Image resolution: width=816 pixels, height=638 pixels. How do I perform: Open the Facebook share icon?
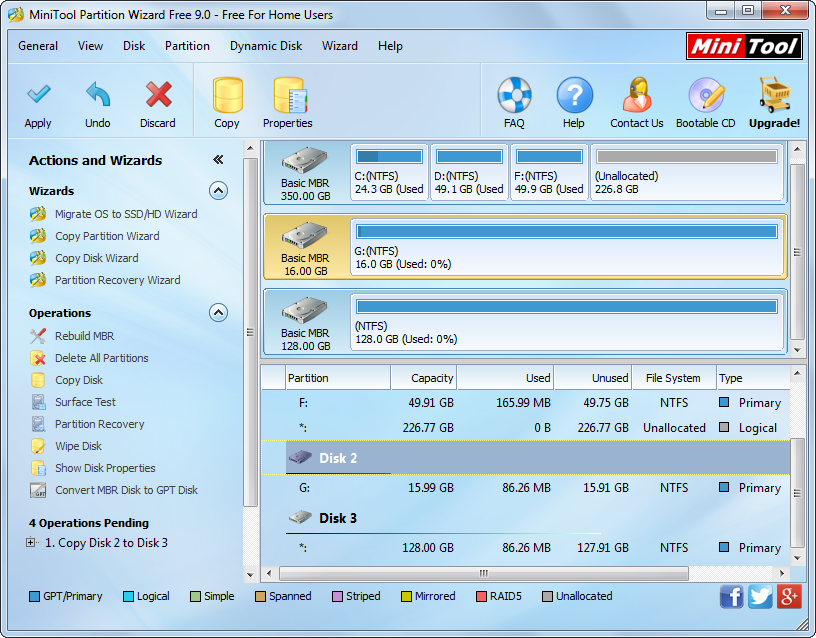click(731, 596)
